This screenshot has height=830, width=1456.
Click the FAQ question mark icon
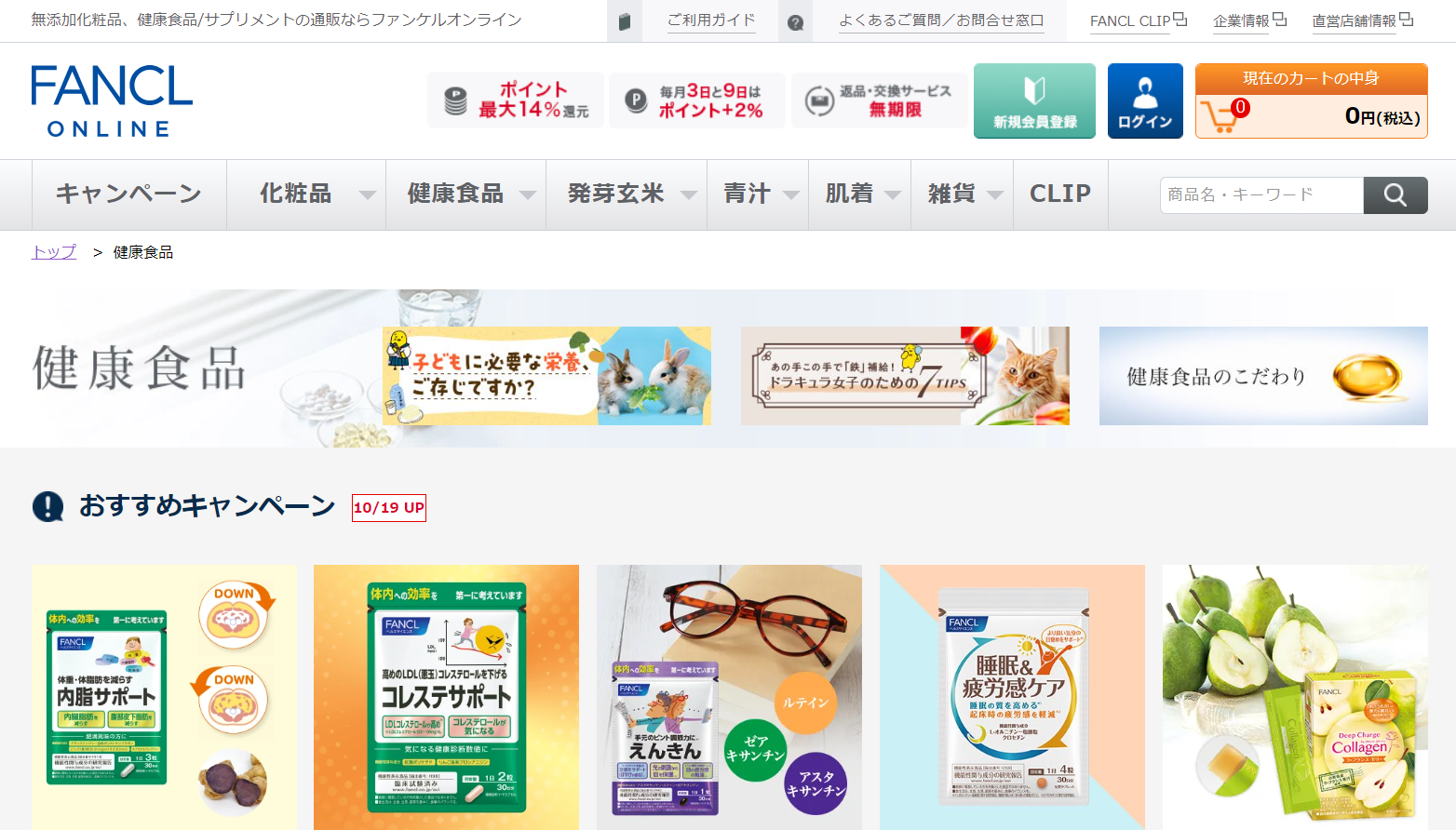coord(795,21)
